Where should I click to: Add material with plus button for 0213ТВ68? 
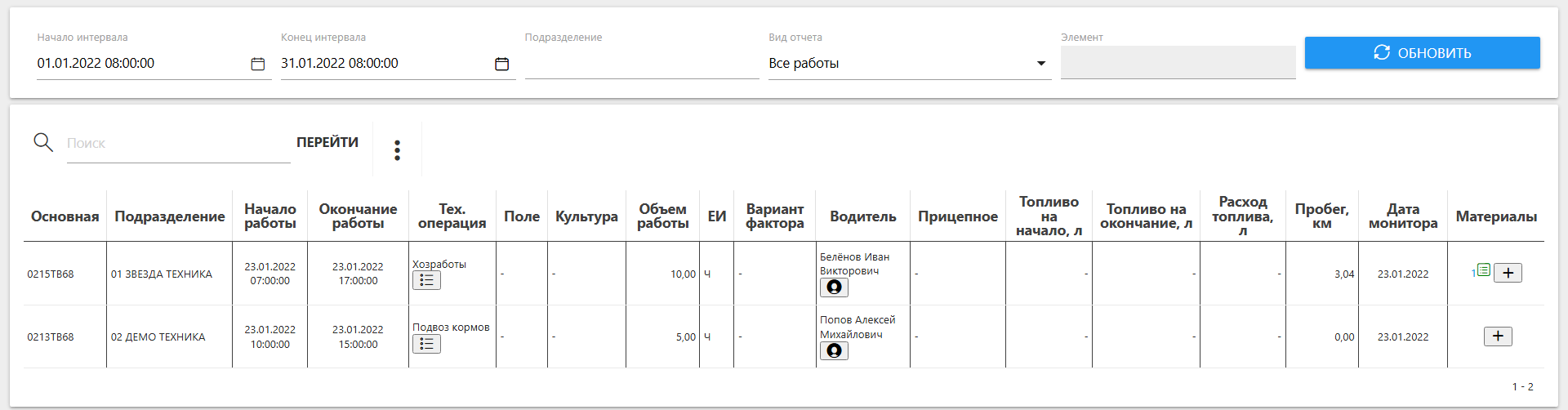[1498, 336]
